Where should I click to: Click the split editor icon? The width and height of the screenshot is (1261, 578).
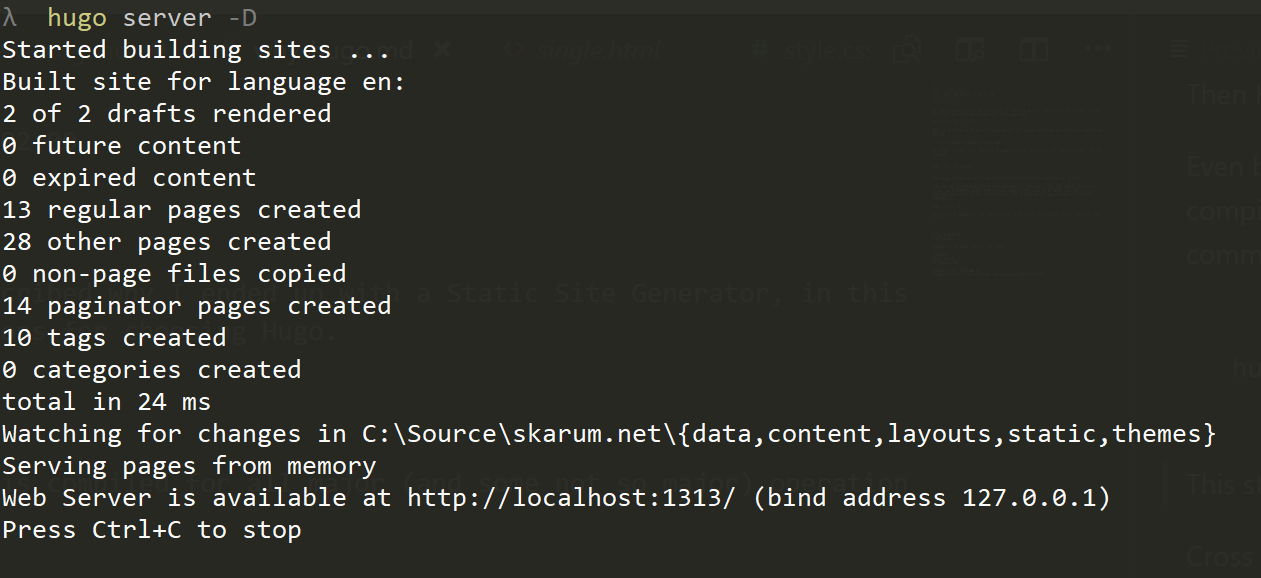pos(1033,50)
